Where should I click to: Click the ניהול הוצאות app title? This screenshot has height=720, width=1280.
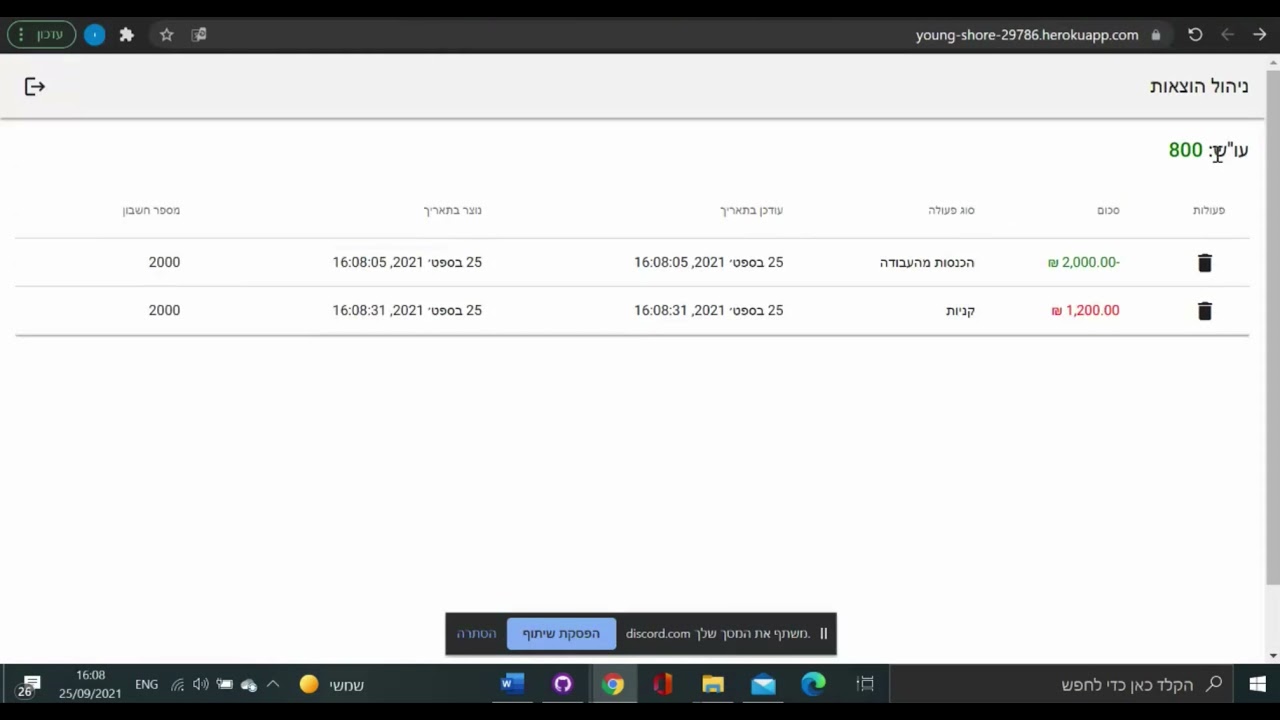[1199, 87]
